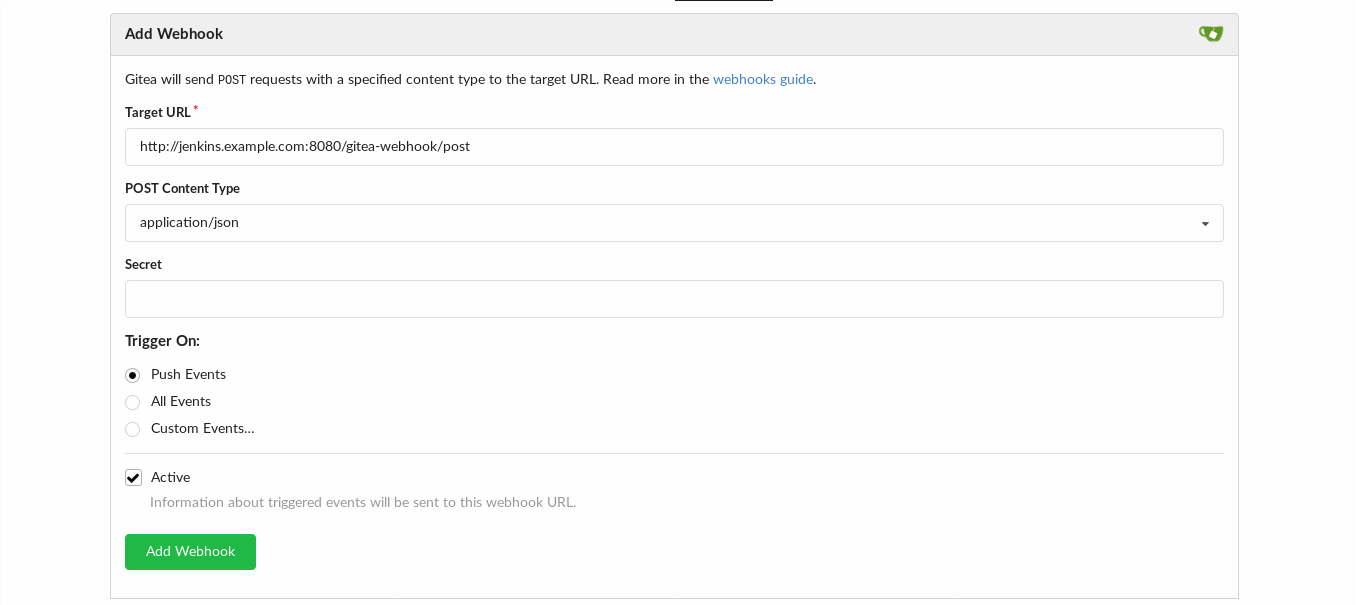
Task: Click the Trigger On: heading
Action: point(162,340)
